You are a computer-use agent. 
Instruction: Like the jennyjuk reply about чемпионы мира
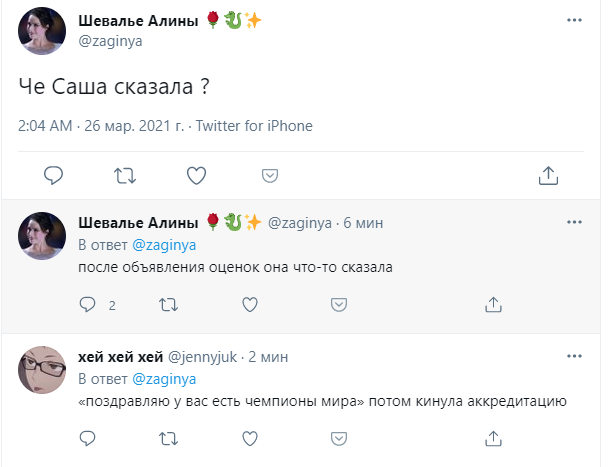pos(251,437)
